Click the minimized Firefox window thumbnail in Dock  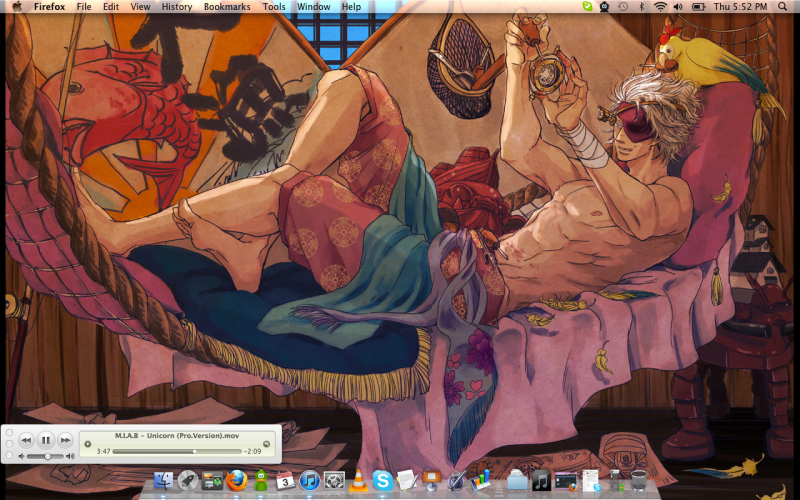pos(566,481)
